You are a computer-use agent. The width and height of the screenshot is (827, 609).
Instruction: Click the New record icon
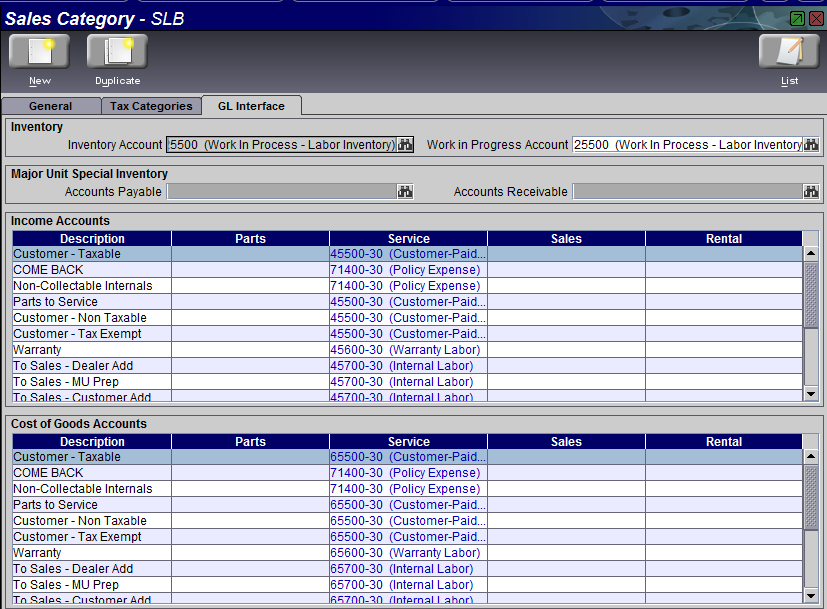coord(39,52)
